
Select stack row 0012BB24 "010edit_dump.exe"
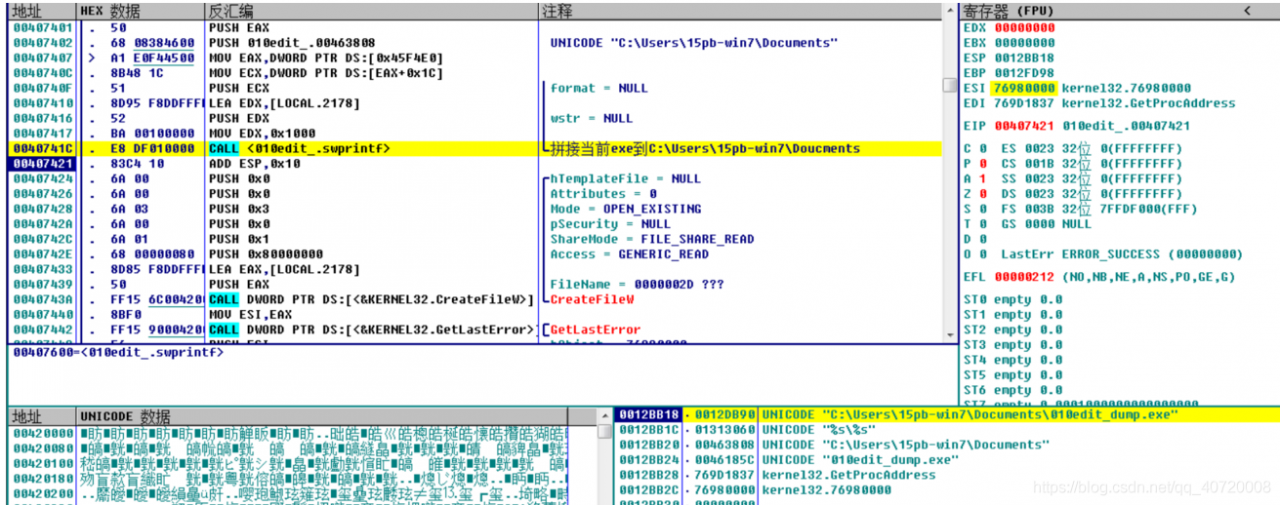click(x=947, y=460)
